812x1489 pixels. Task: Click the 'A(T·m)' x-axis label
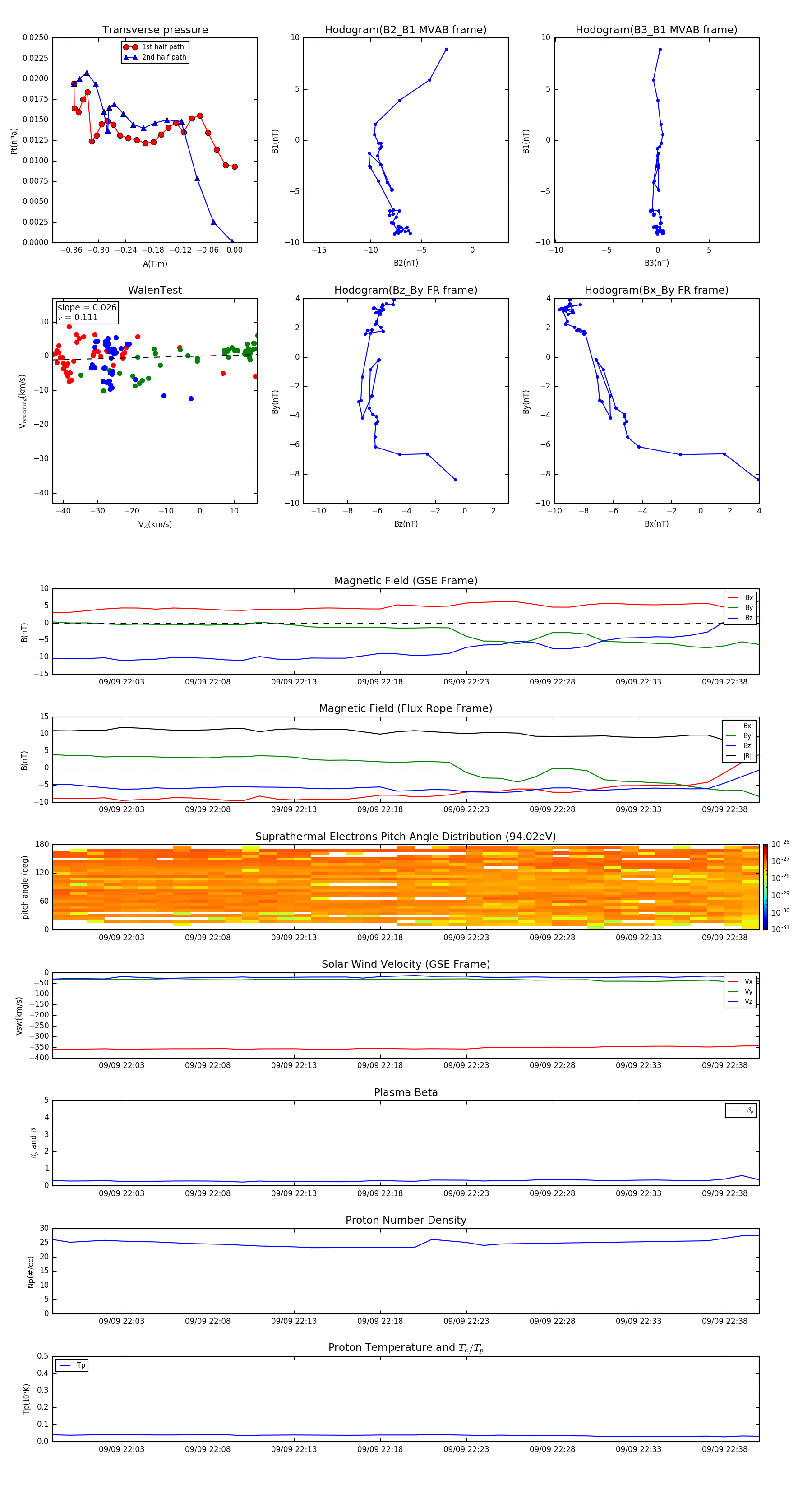coord(155,264)
